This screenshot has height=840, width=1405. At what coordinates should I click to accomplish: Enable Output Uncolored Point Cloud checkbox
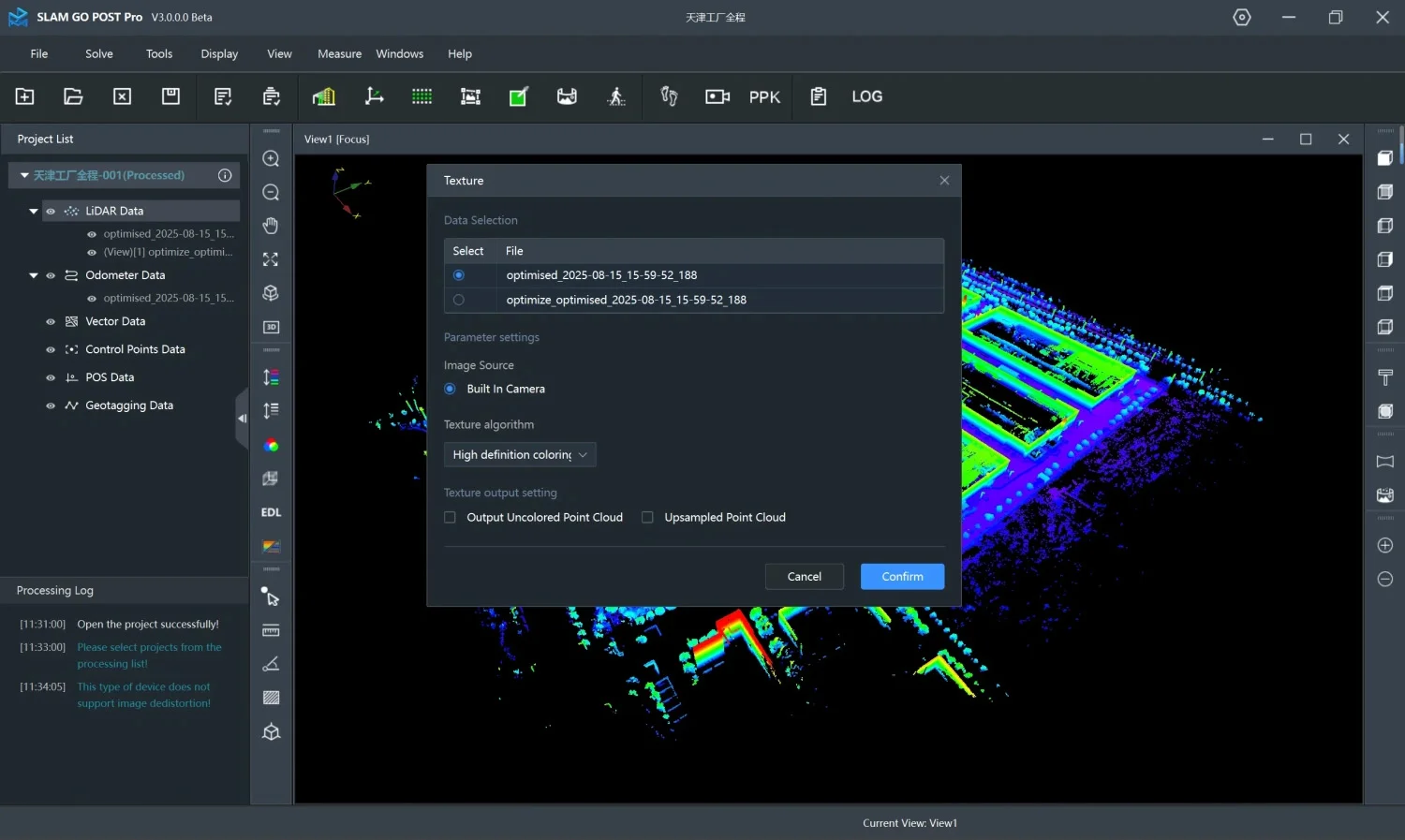pyautogui.click(x=451, y=517)
